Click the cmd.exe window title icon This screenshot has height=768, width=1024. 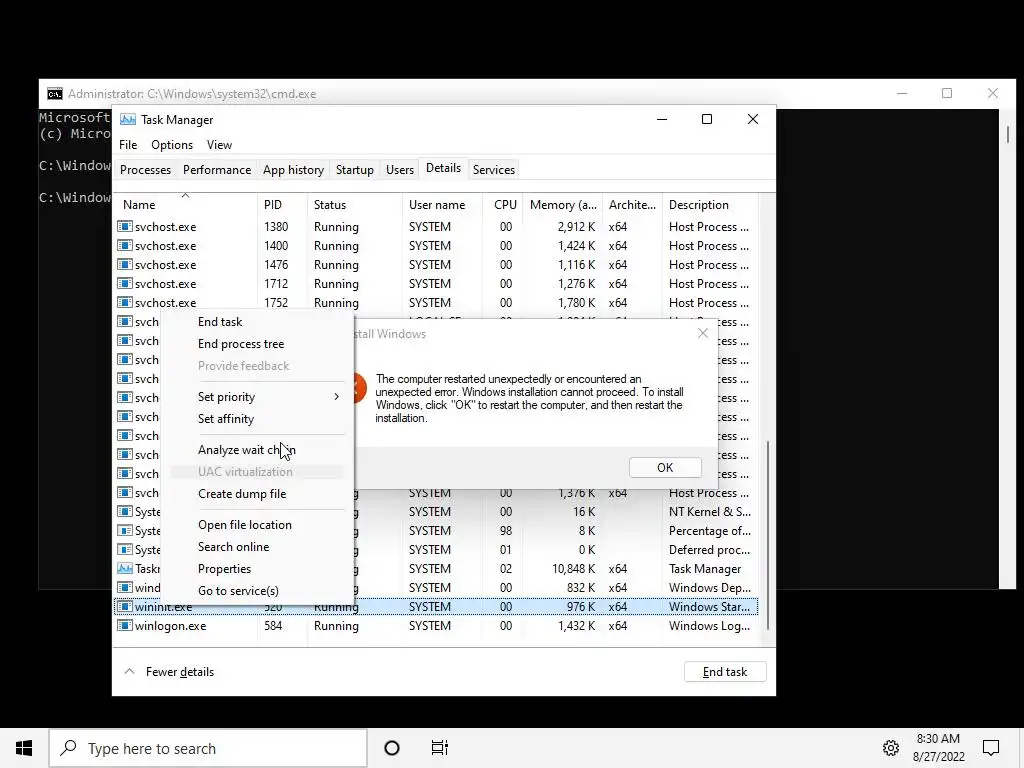[55, 94]
